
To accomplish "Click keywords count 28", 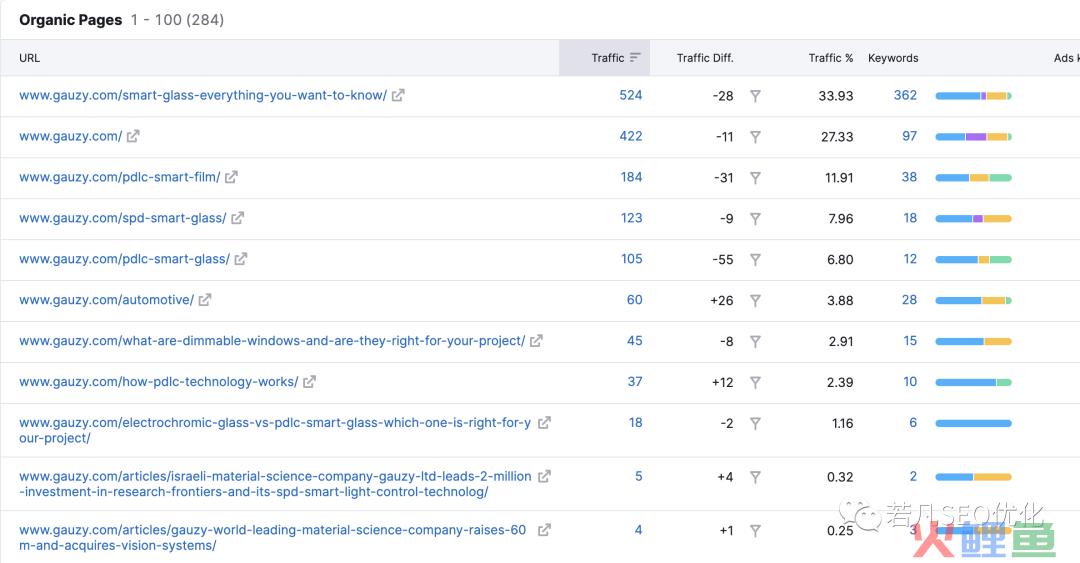I will pyautogui.click(x=909, y=300).
